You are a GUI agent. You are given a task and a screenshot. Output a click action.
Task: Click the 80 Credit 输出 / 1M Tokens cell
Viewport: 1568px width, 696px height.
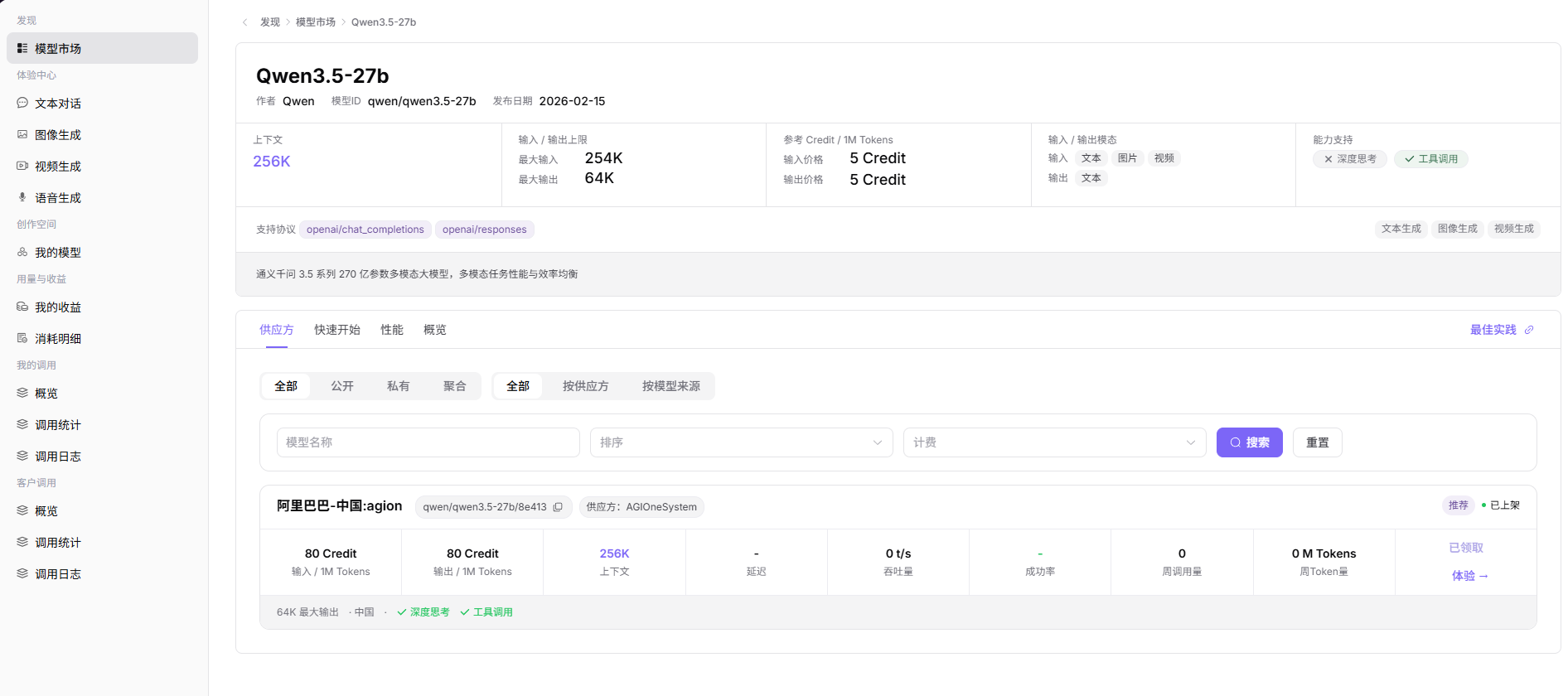click(472, 562)
